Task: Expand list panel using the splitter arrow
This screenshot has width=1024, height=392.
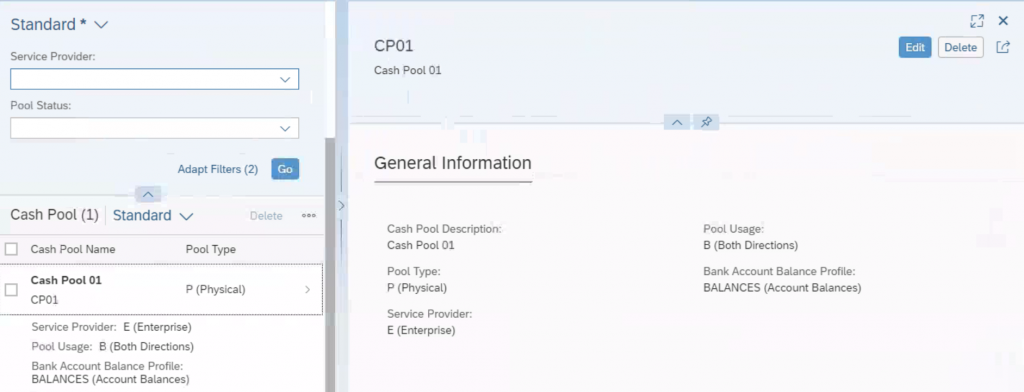Action: (x=341, y=205)
